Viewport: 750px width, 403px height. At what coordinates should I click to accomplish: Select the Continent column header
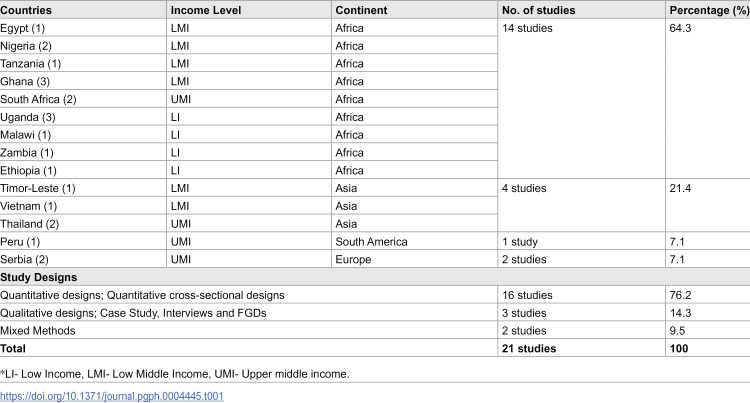pyautogui.click(x=361, y=10)
